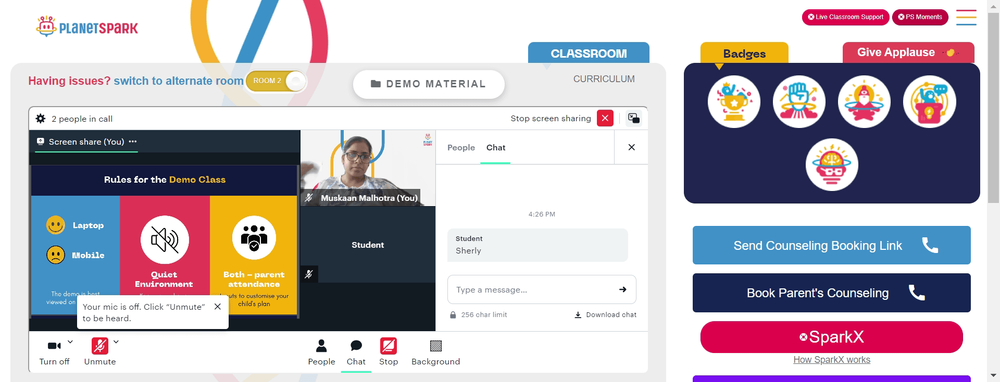Award the trophy badge

point(733,102)
